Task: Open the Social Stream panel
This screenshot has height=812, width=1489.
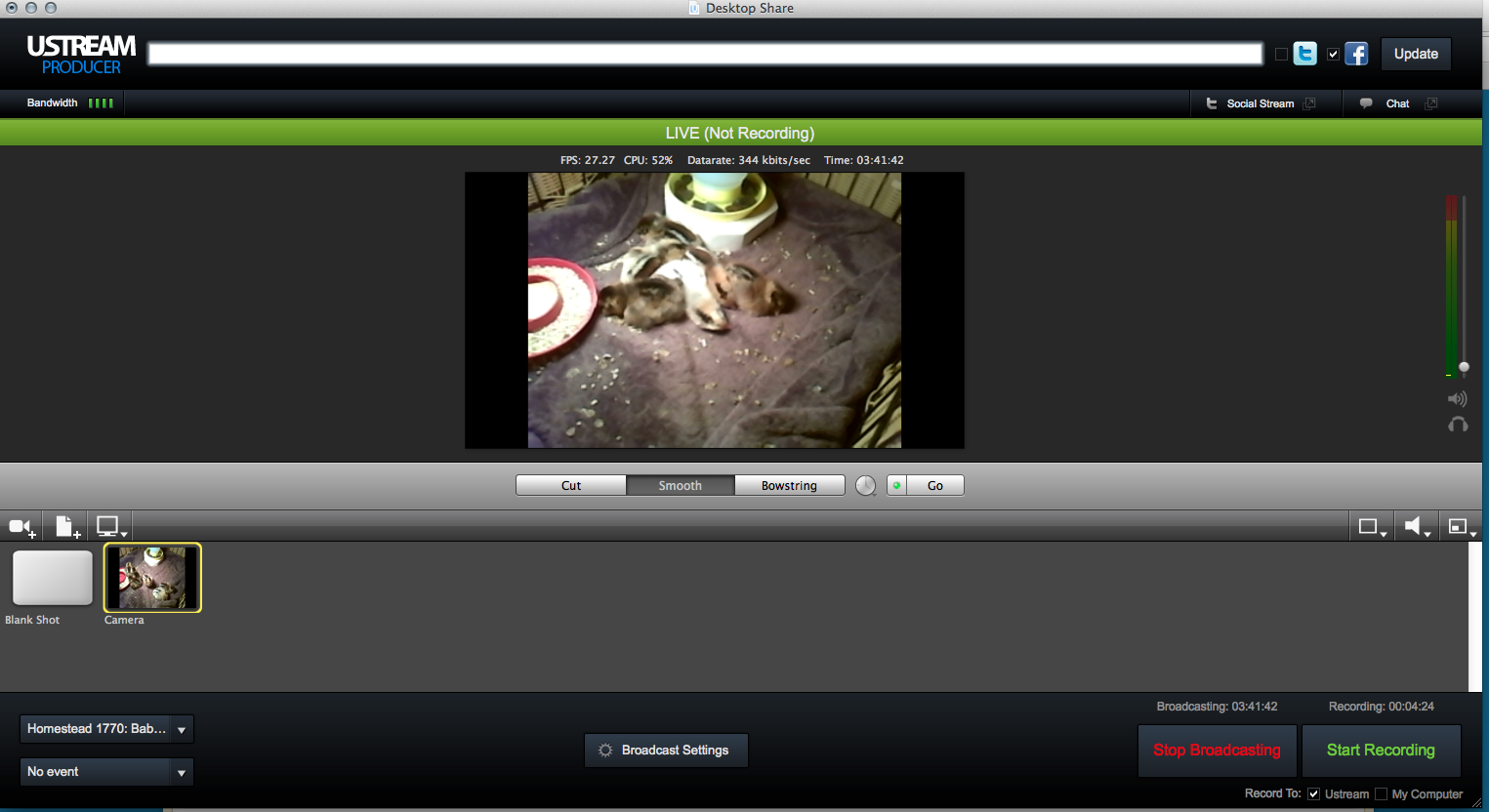Action: [x=1260, y=103]
